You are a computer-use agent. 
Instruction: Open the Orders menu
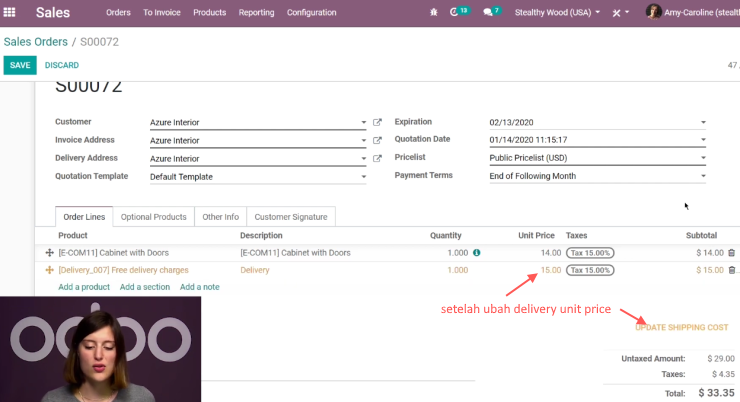point(118,13)
